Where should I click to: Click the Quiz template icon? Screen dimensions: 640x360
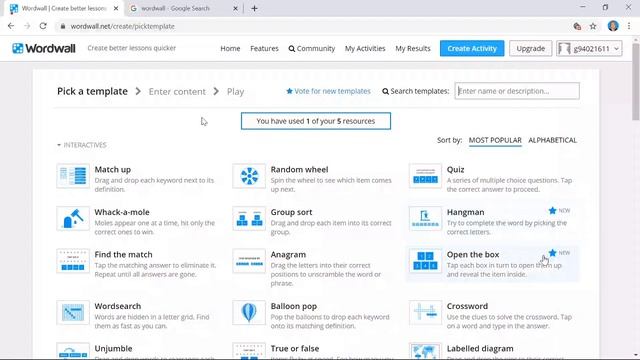pyautogui.click(x=425, y=176)
